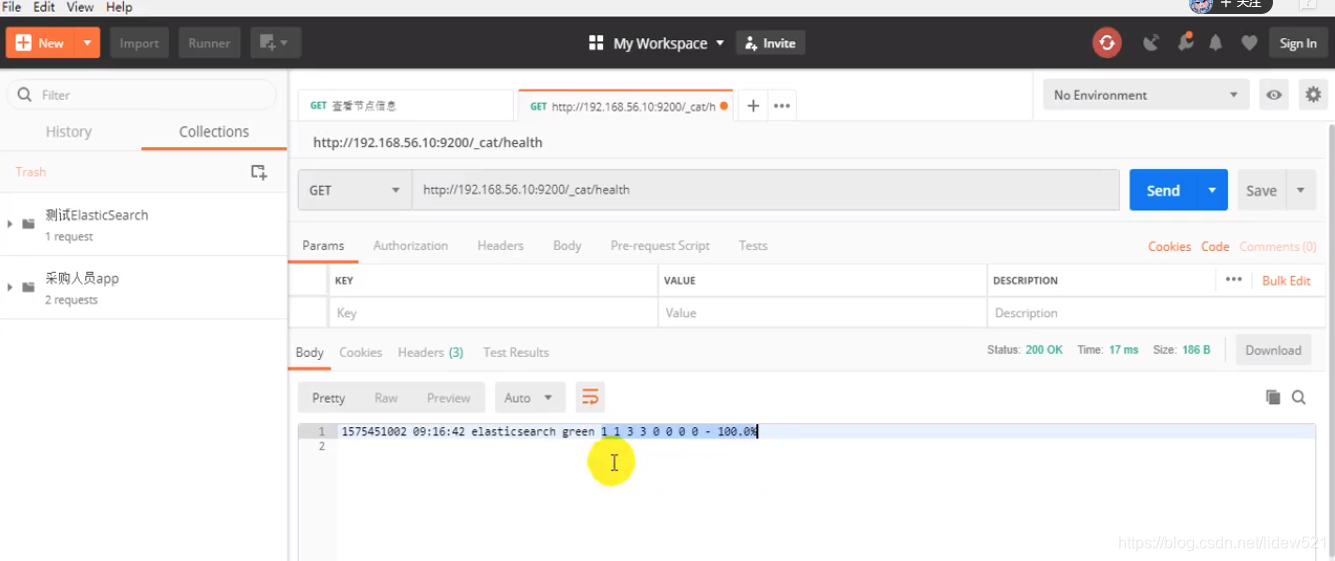Open the Comments (0) link

tap(1278, 246)
